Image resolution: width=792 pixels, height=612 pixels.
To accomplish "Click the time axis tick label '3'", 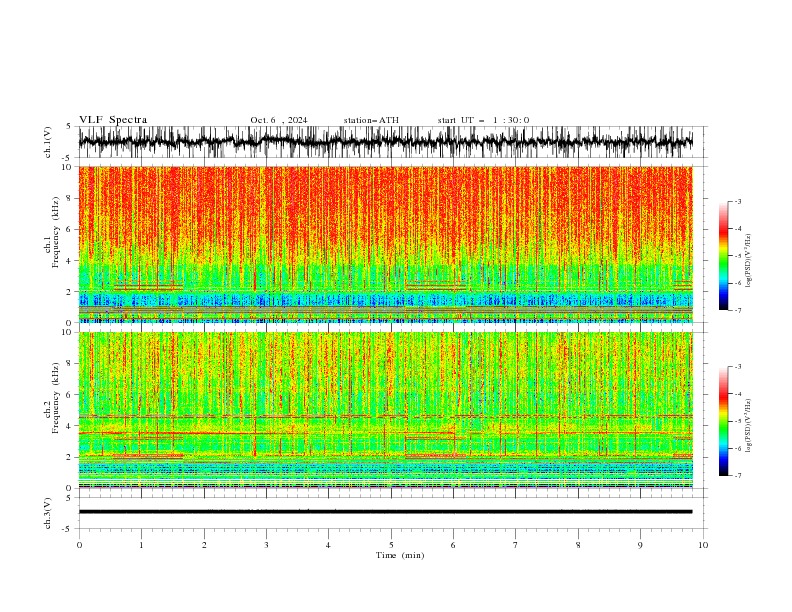I will pyautogui.click(x=266, y=545).
